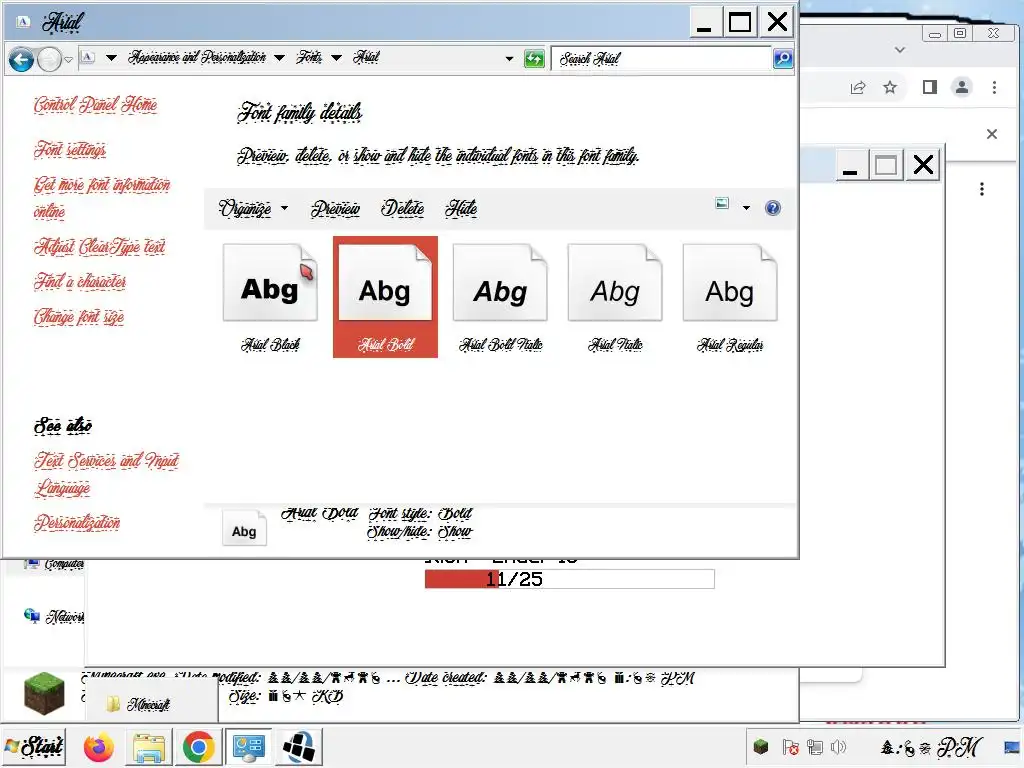Screen dimensions: 1024x768
Task: Open Chrome profile avatar icon
Action: coord(961,87)
